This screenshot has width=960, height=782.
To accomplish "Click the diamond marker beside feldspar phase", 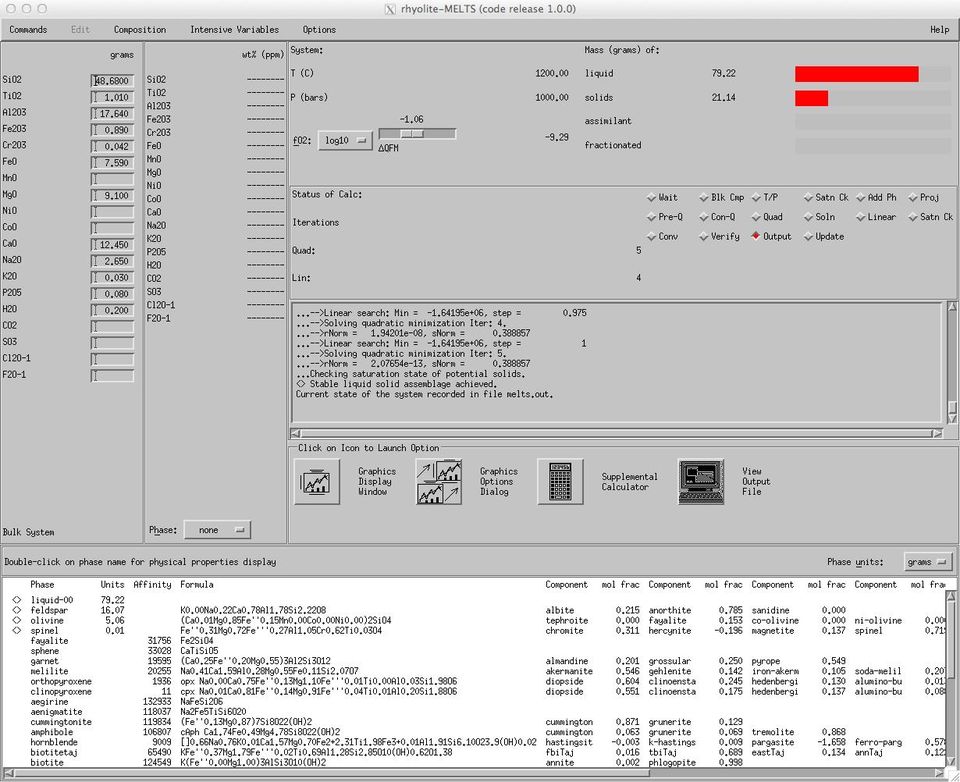I will click(x=16, y=610).
